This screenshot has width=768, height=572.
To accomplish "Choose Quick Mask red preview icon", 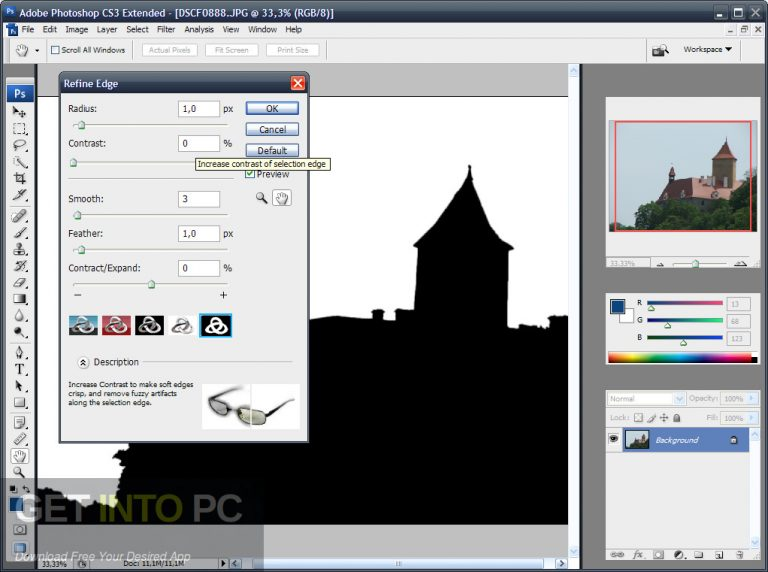I will pos(117,325).
